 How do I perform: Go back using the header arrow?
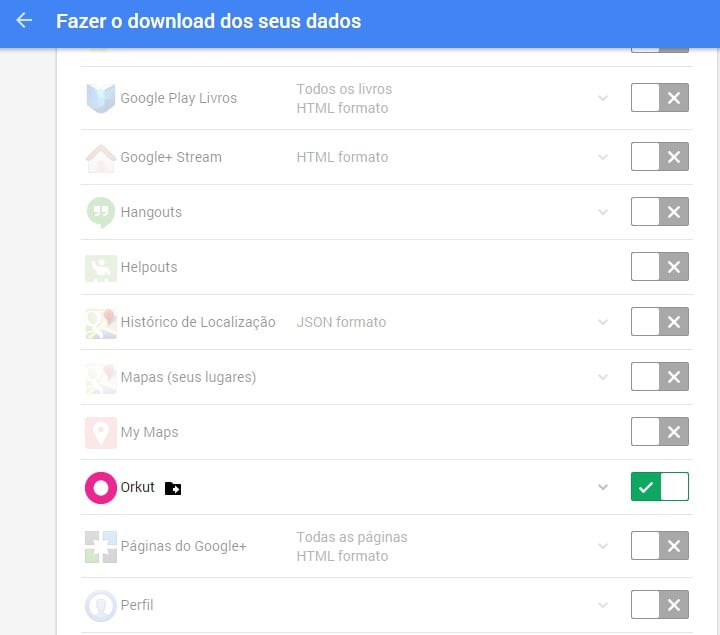[24, 21]
